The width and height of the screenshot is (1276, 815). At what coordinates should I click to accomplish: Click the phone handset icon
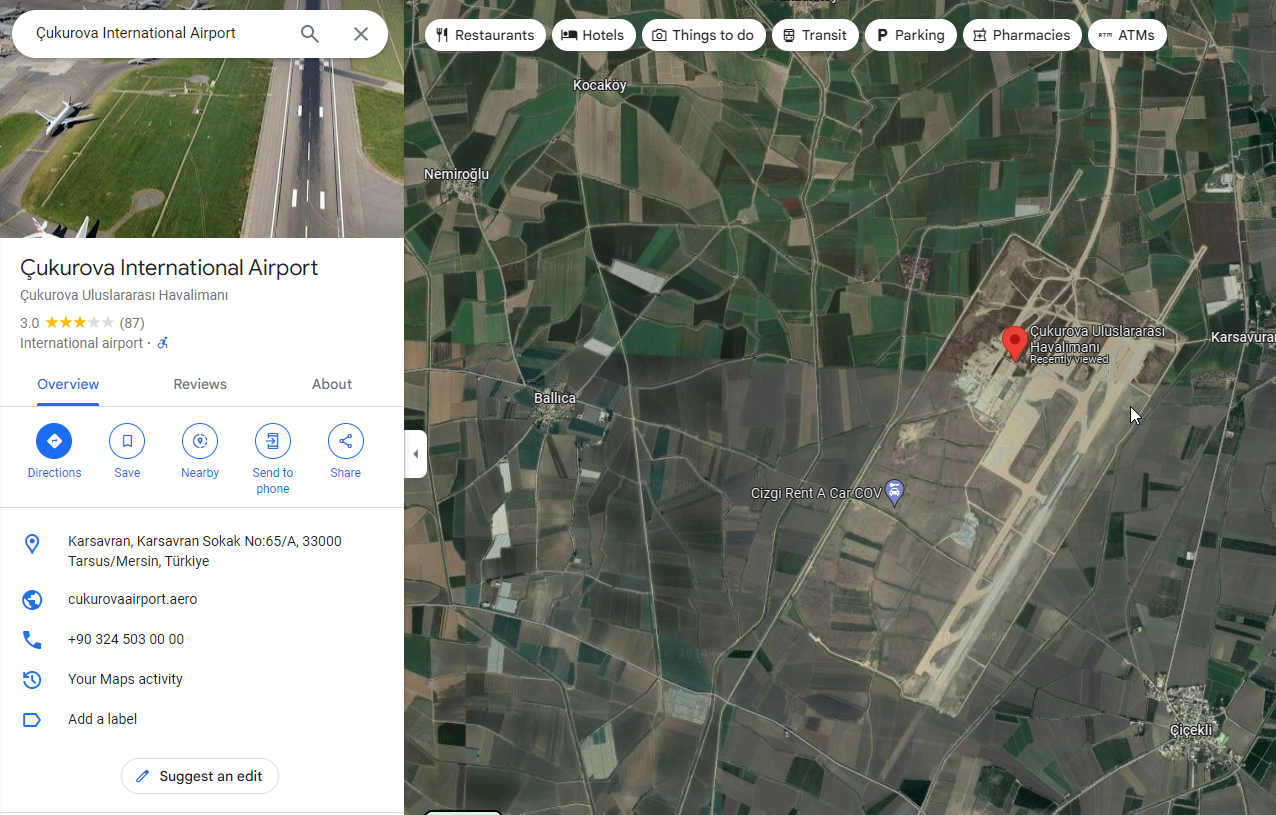32,640
